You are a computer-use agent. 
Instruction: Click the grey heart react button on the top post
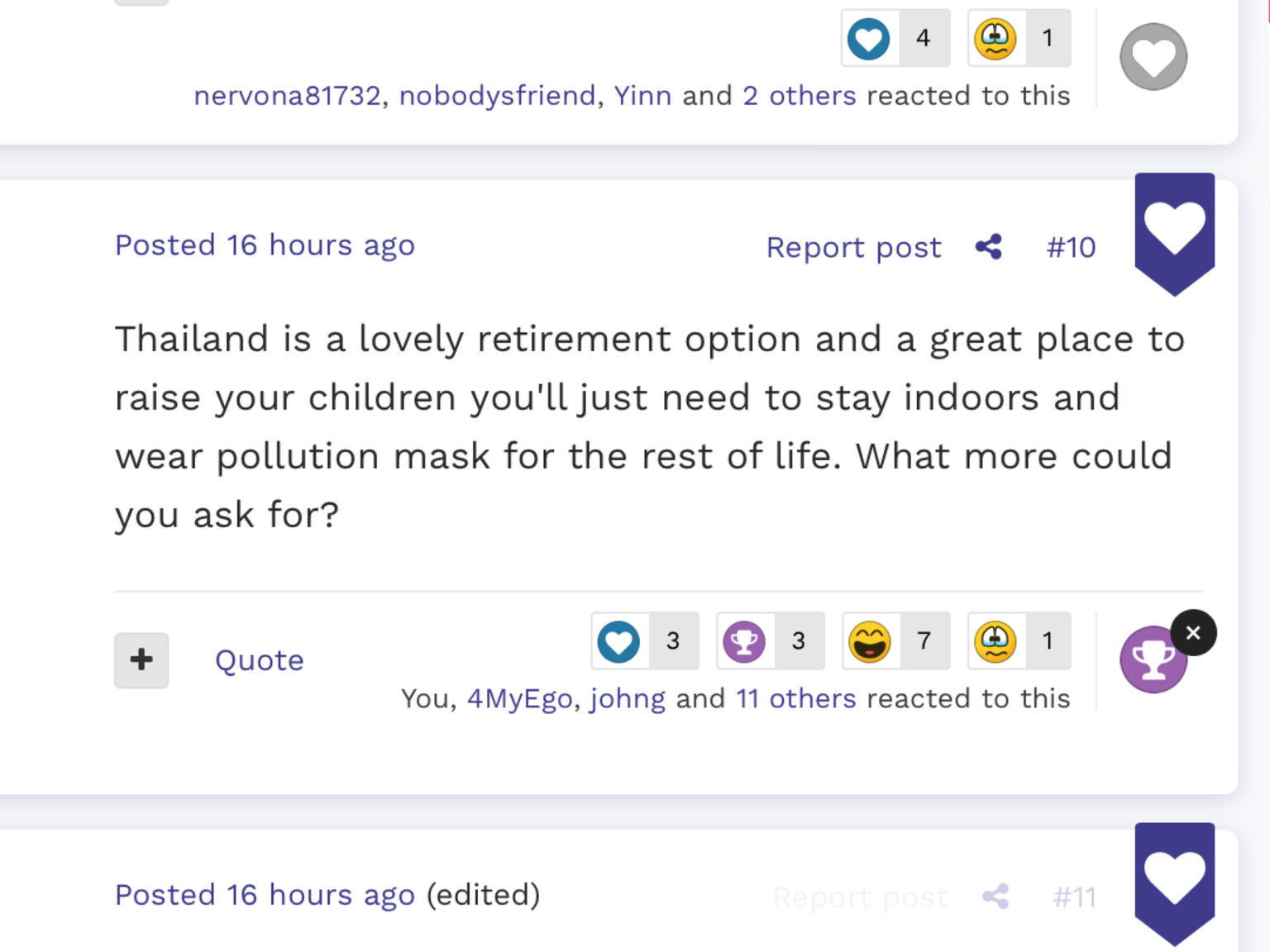[x=1153, y=56]
